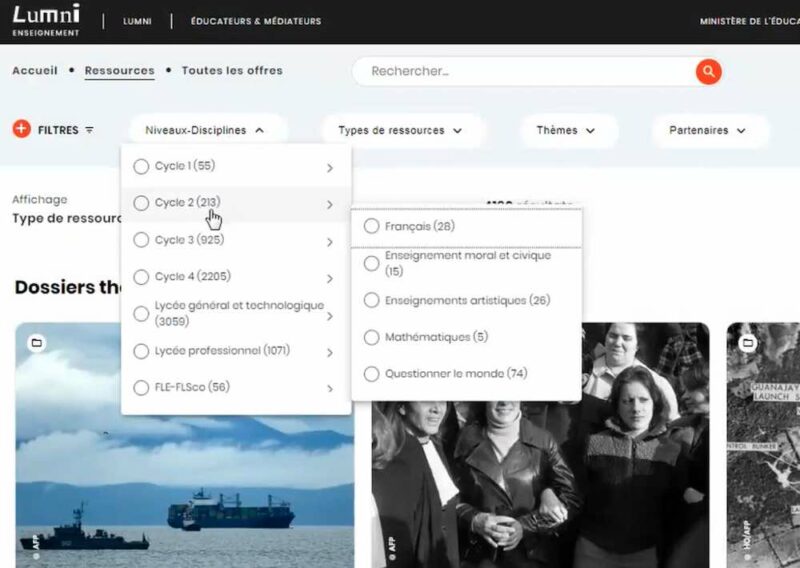Click the filter lines icon beside Filtres
The image size is (800, 568).
pos(90,130)
